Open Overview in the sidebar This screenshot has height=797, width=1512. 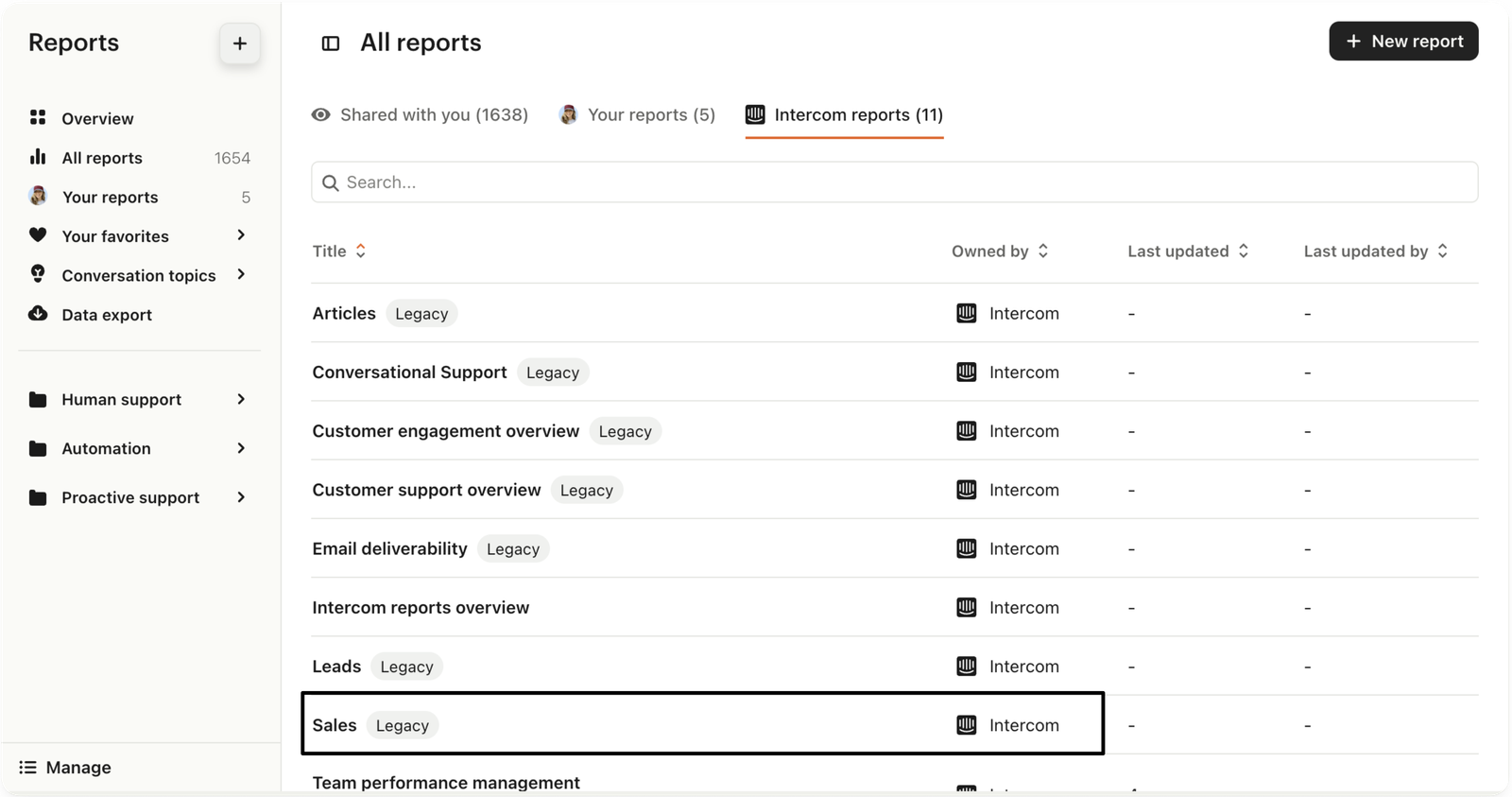pos(97,118)
